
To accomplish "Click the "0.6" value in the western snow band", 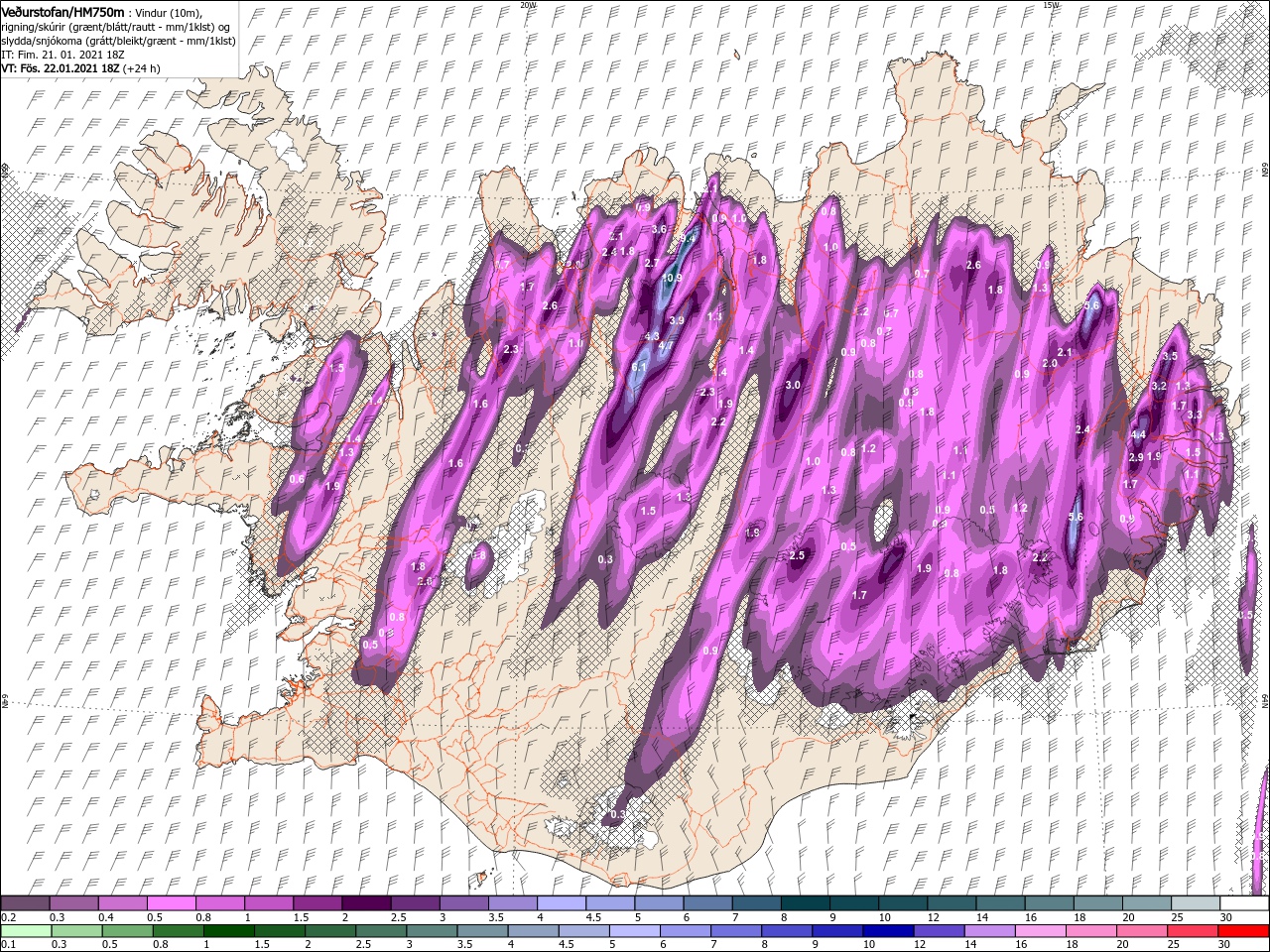I will coord(297,479).
